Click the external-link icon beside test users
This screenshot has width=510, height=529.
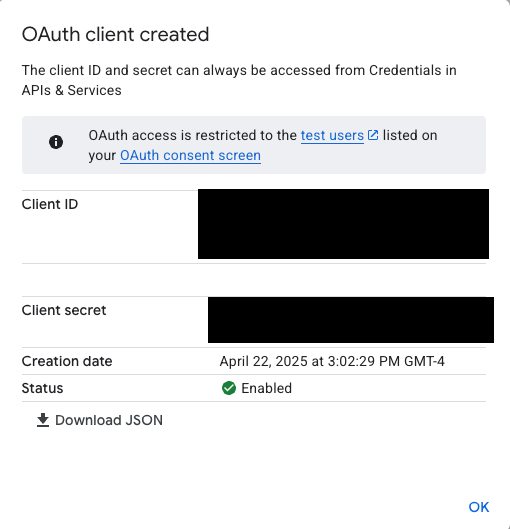(x=373, y=135)
